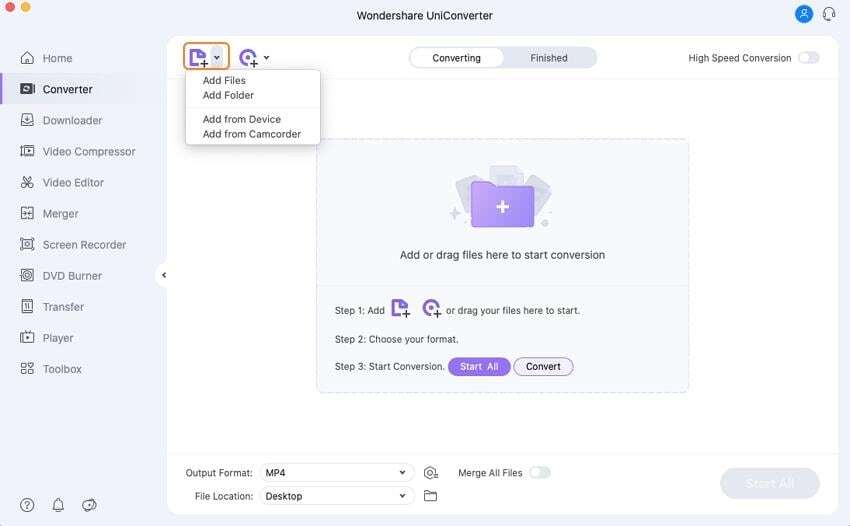Choose Add Folder from the menu
This screenshot has height=526, width=850.
pyautogui.click(x=228, y=95)
